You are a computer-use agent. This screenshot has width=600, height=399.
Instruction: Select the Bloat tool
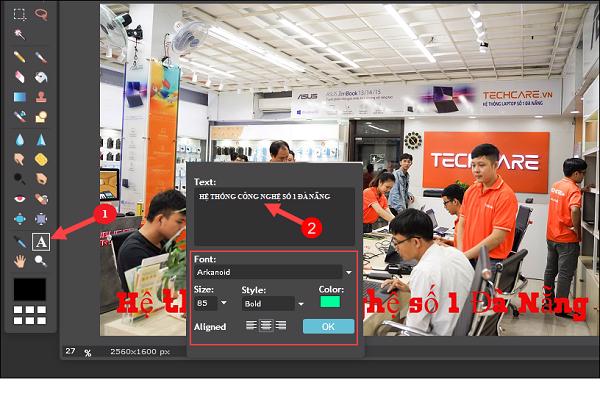point(20,219)
